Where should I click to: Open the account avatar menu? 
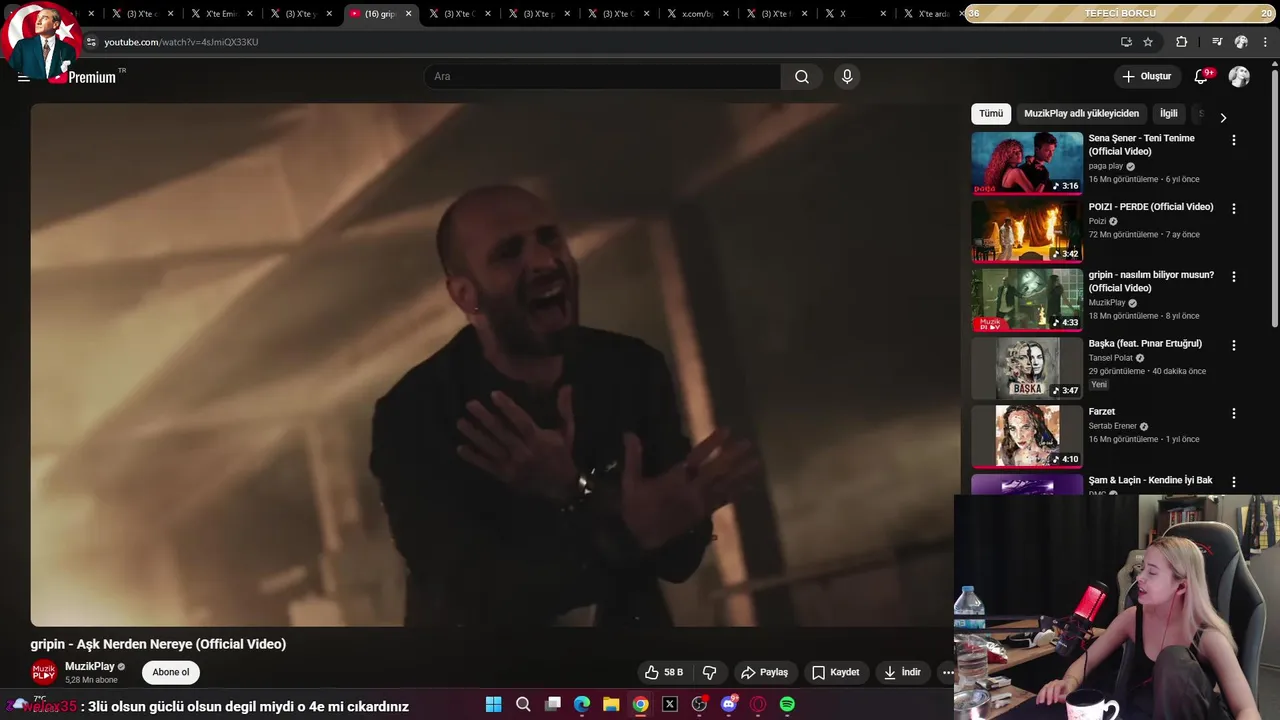(x=1239, y=77)
